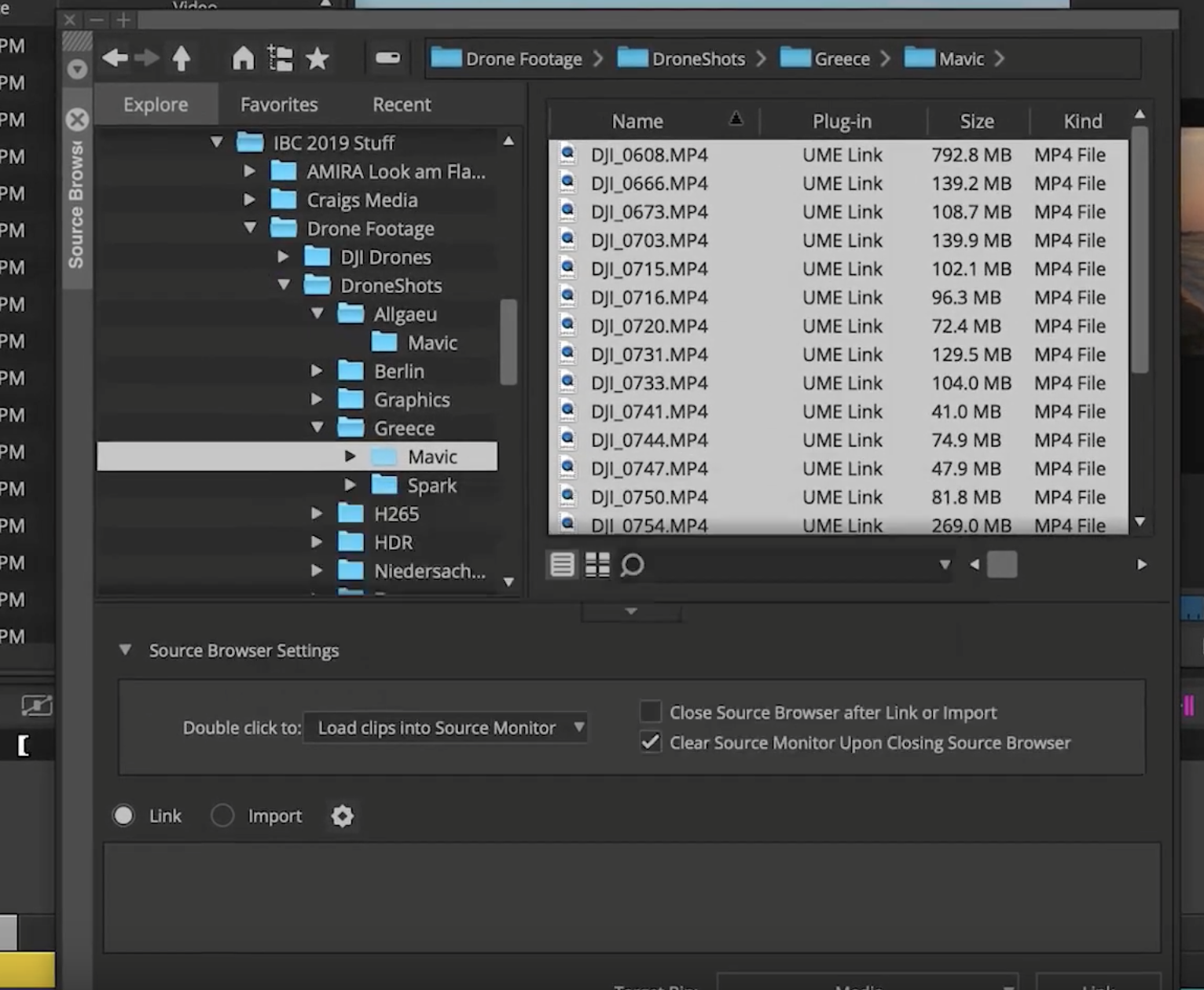The height and width of the screenshot is (990, 1204).
Task: Click DroneShots in the breadcrumb path
Action: (698, 59)
